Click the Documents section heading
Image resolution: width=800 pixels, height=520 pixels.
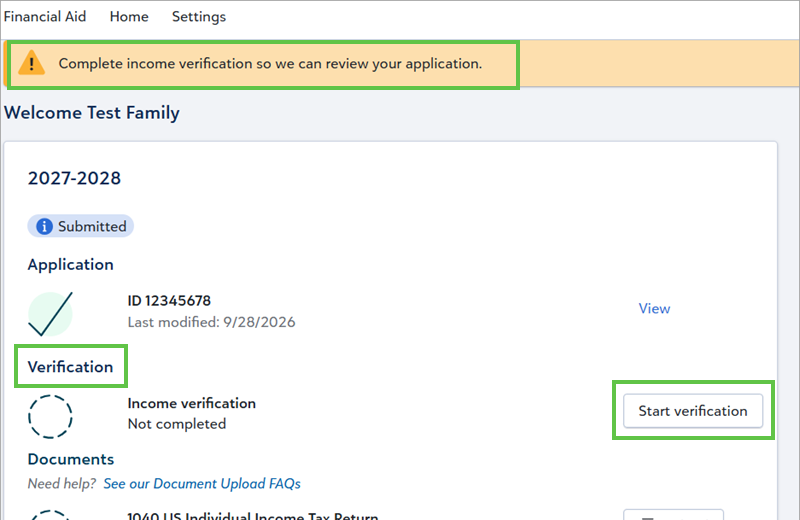tap(71, 459)
